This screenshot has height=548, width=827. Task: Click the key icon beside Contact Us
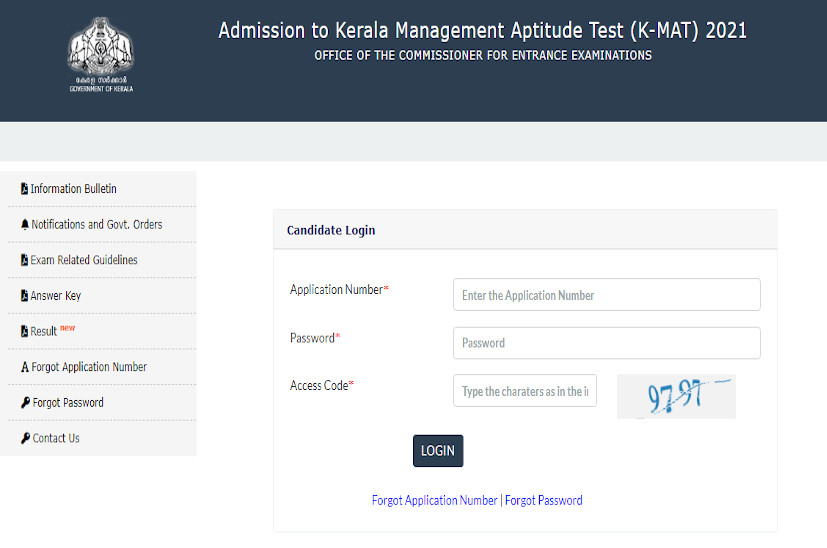(x=25, y=438)
